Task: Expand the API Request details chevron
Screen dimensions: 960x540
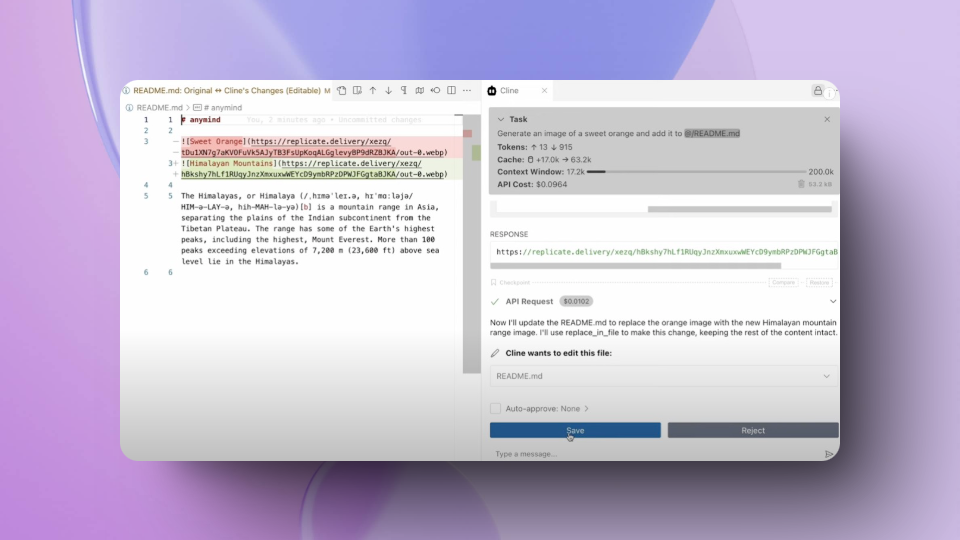Action: 832,301
